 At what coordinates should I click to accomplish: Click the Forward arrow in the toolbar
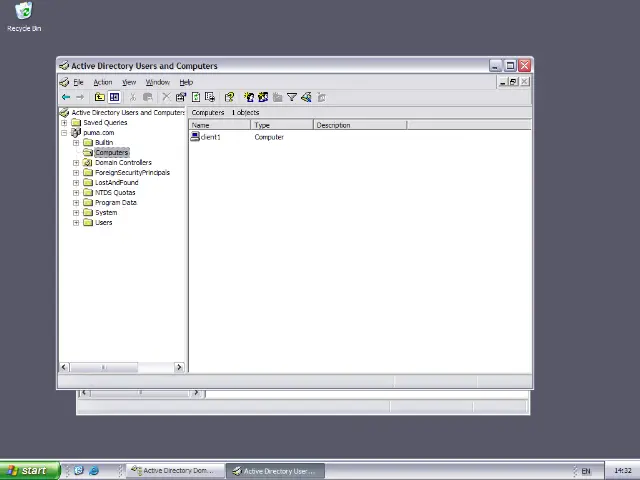pos(80,97)
